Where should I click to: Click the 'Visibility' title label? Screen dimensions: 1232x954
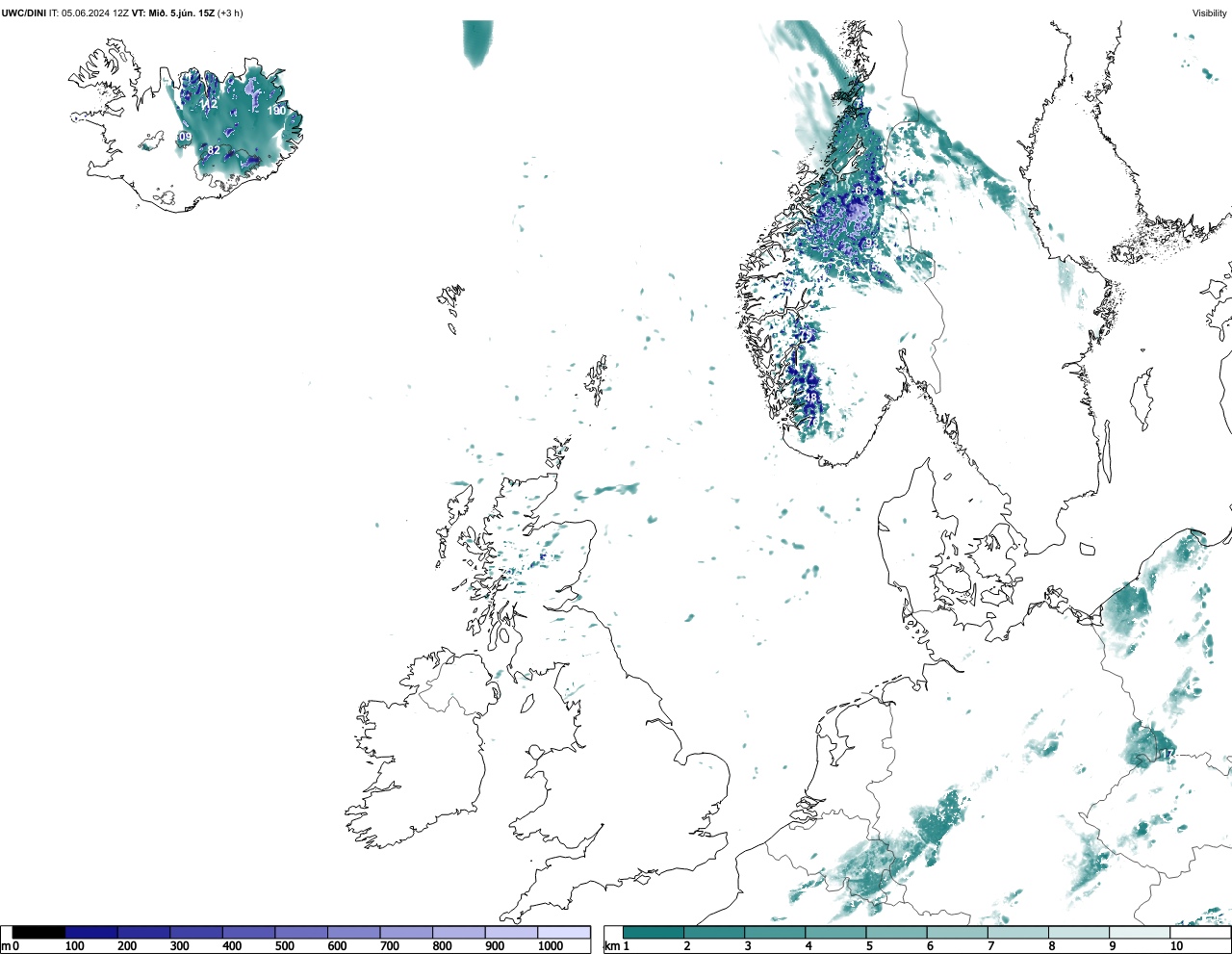click(1210, 13)
